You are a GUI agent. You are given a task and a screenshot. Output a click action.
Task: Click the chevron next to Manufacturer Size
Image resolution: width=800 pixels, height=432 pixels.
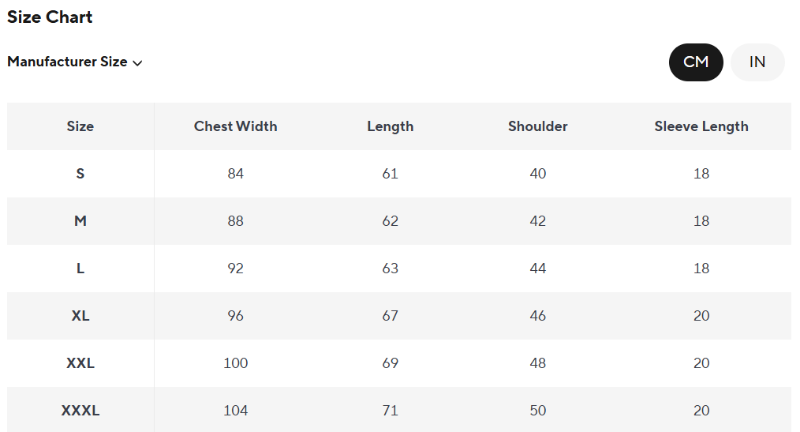137,63
